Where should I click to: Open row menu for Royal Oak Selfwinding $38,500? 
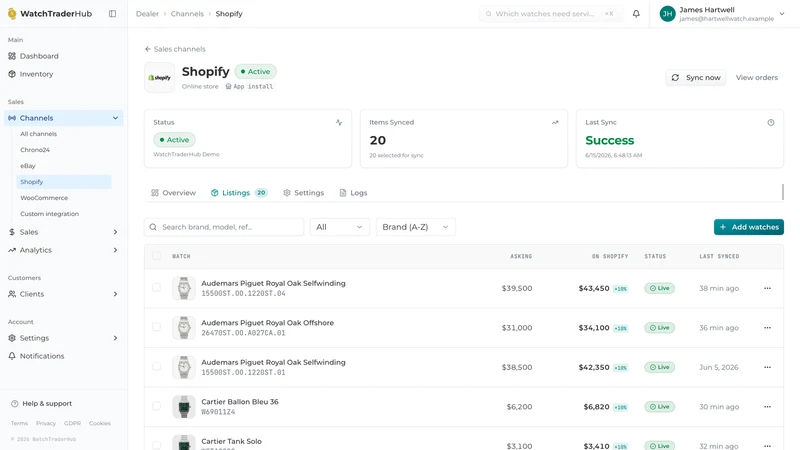767,367
